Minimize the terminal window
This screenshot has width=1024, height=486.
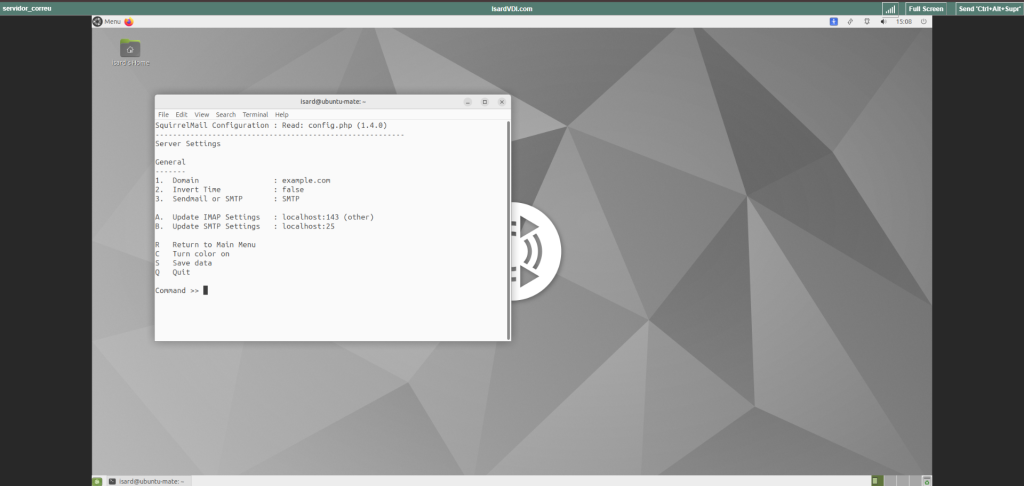pos(468,102)
